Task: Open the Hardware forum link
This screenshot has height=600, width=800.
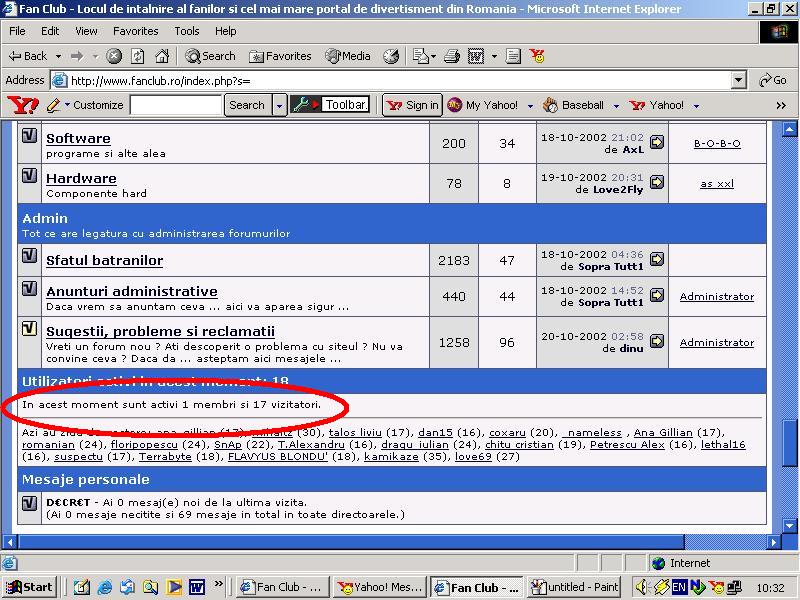Action: (81, 178)
